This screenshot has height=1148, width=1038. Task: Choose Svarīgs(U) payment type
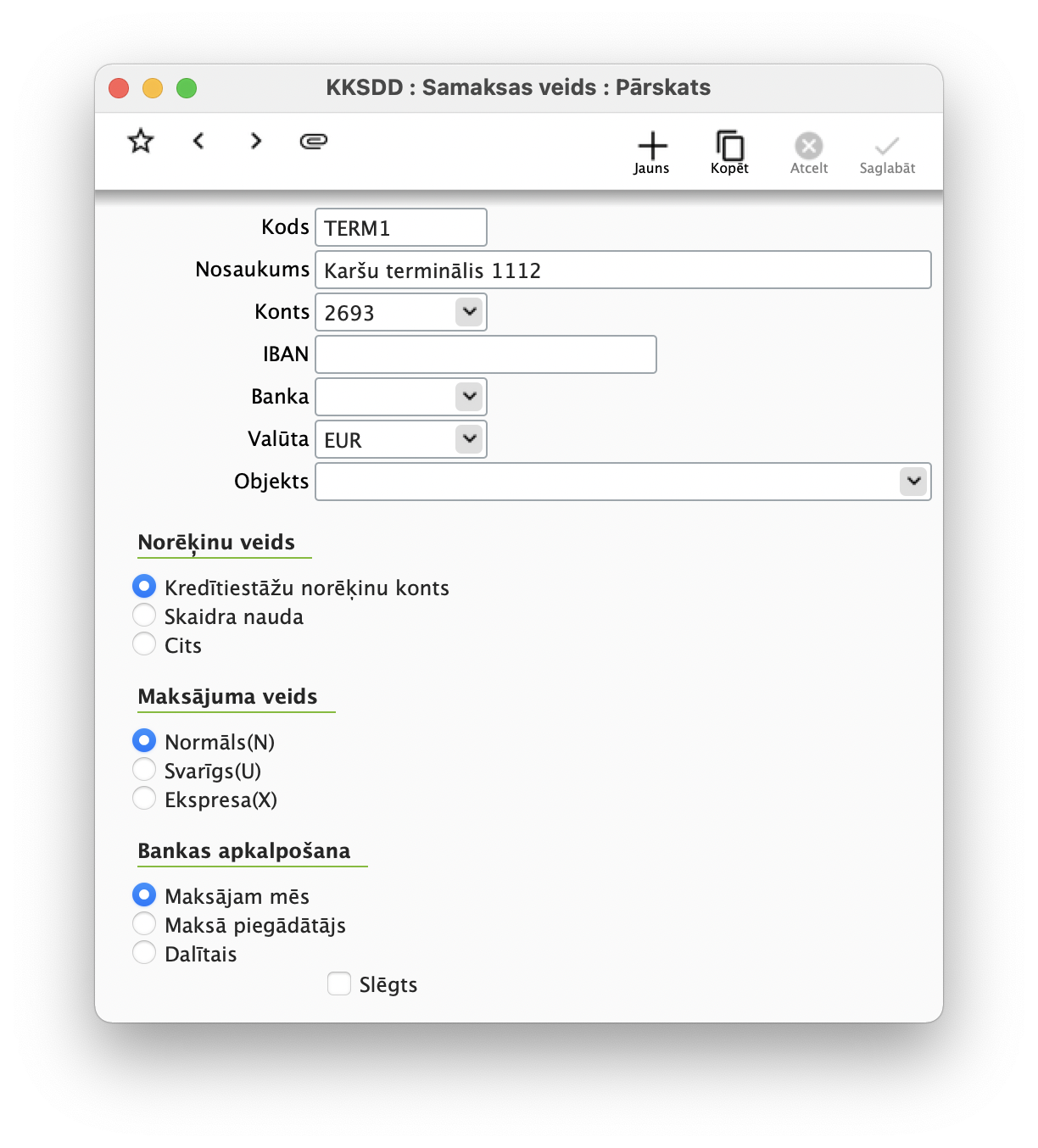[144, 769]
